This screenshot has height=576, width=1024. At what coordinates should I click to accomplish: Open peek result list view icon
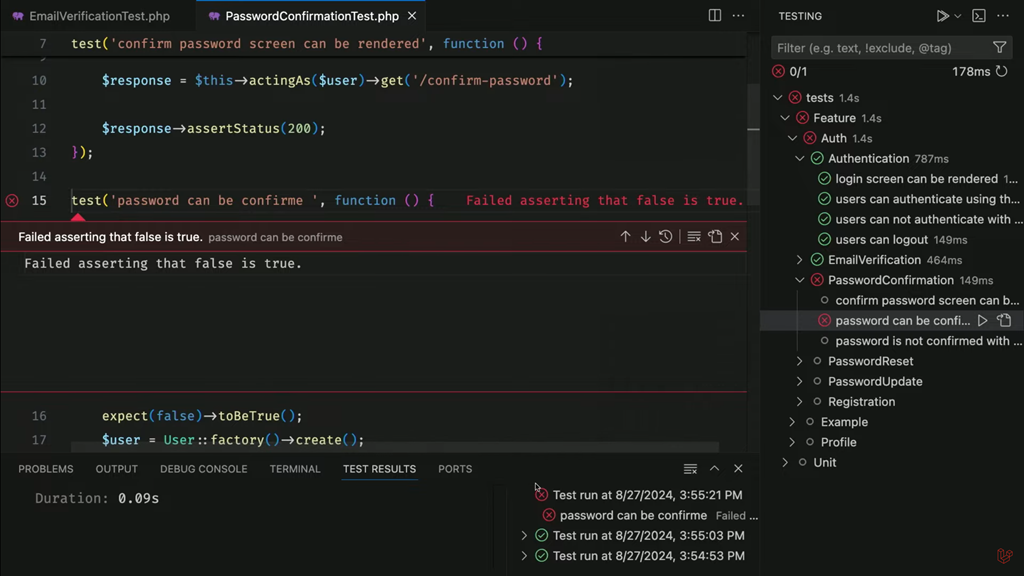[x=694, y=236]
